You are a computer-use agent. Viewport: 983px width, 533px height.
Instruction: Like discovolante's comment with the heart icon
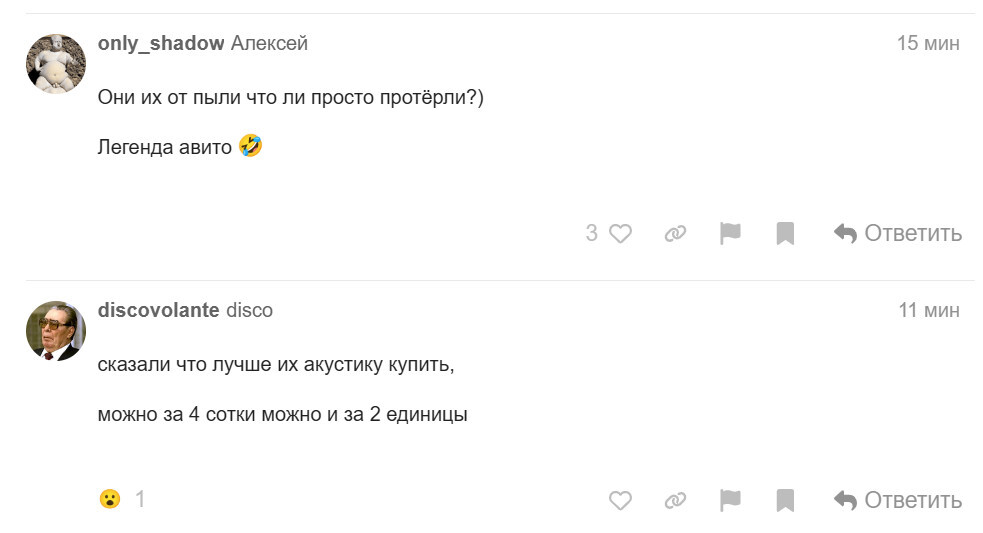click(x=620, y=500)
